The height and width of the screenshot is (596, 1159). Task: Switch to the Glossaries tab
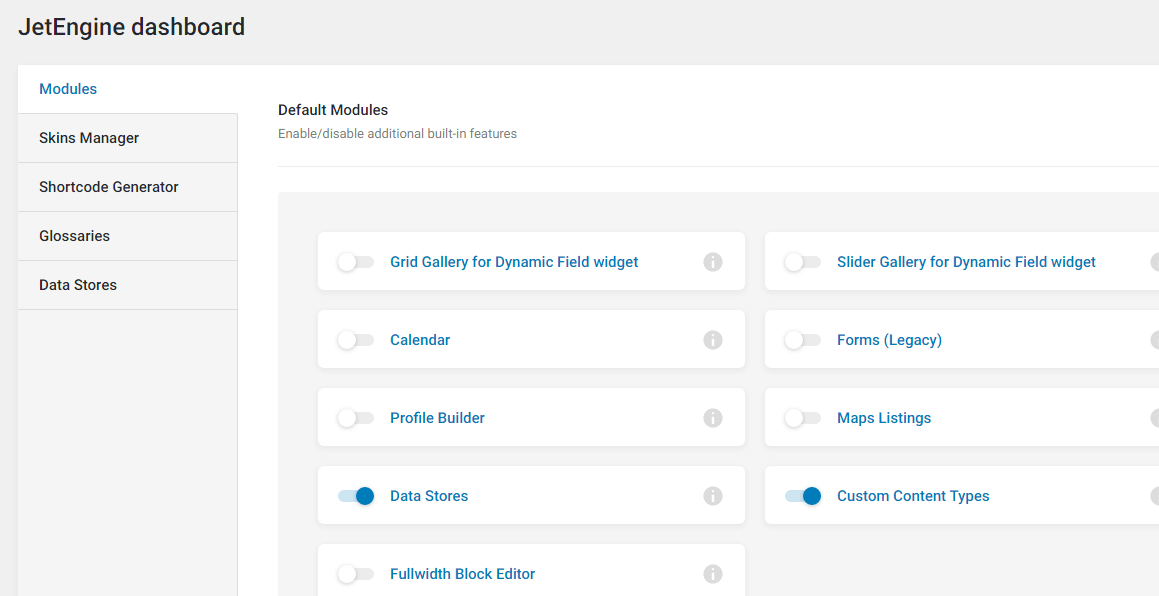[128, 236]
